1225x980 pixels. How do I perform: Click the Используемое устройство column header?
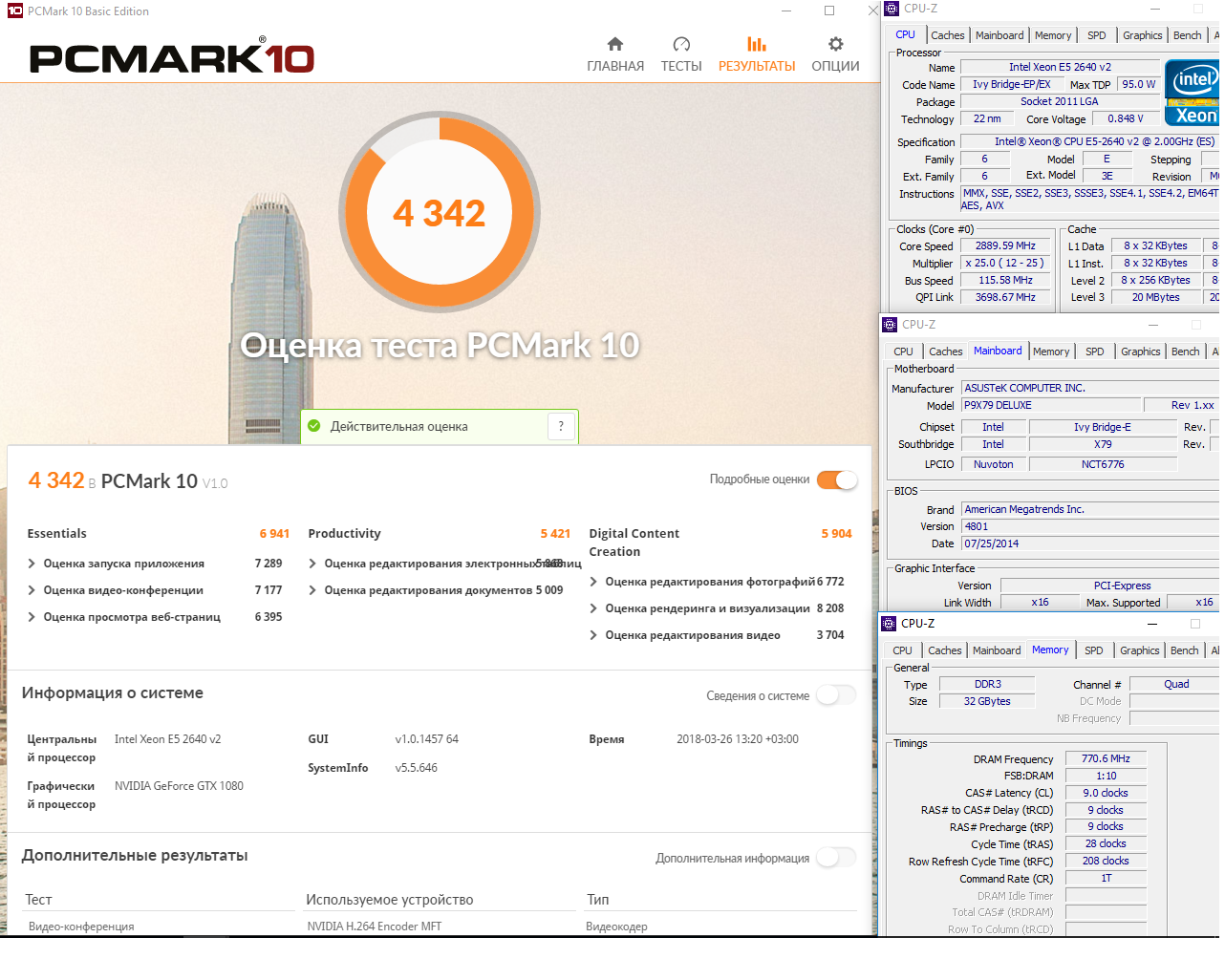coord(390,900)
